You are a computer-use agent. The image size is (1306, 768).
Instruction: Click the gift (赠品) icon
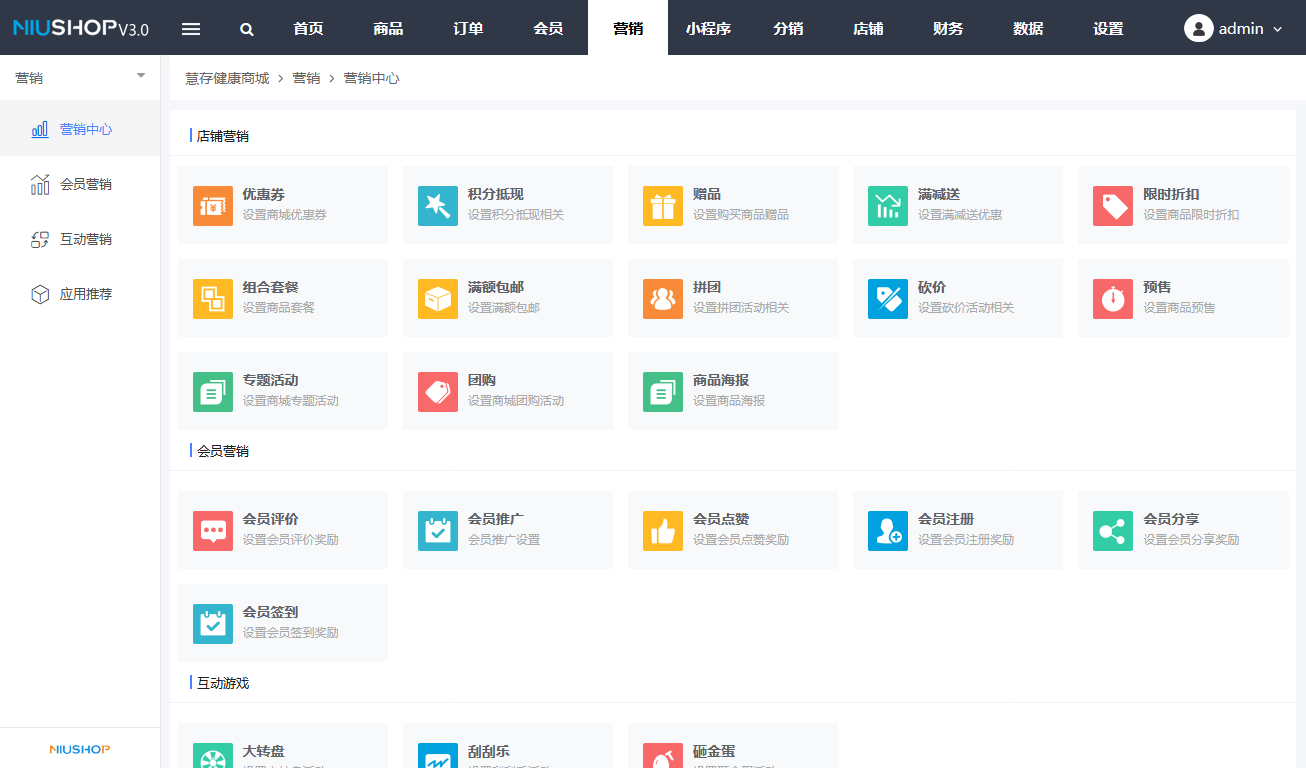(662, 205)
